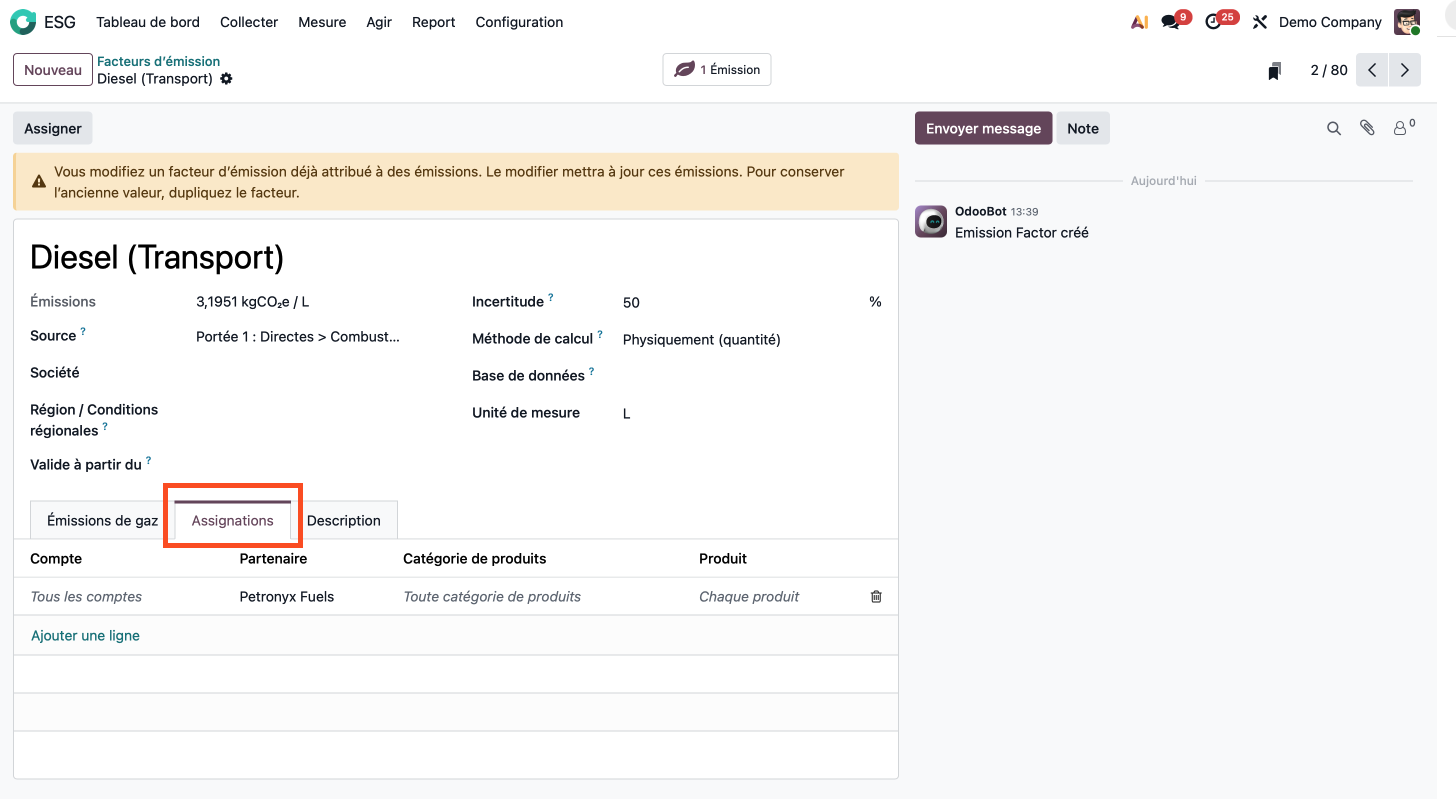This screenshot has height=799, width=1456.
Task: Open the Demo Company switcher
Action: 1330,22
